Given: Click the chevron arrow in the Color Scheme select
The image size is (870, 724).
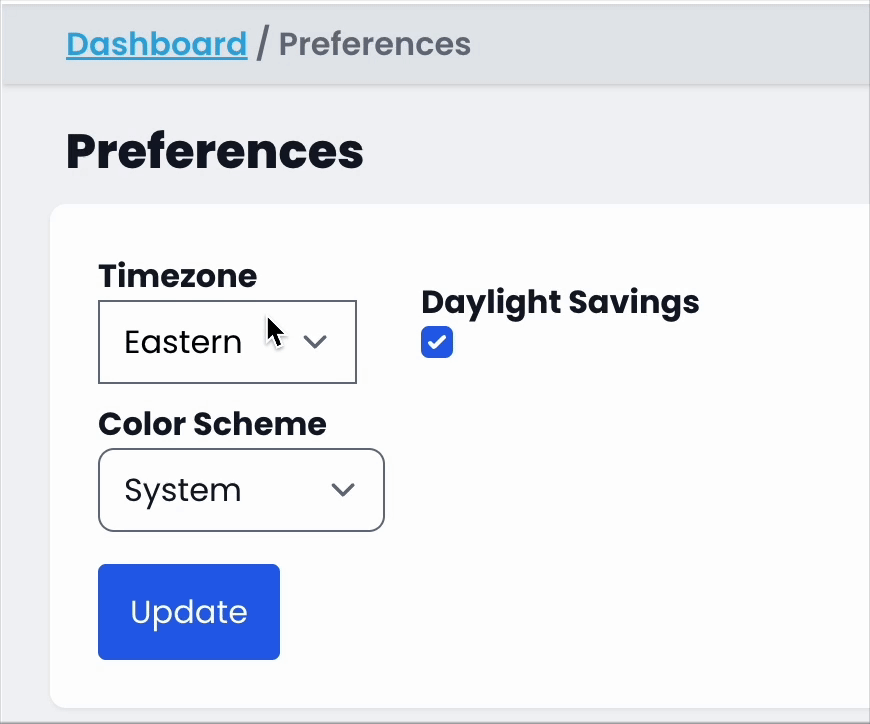Looking at the screenshot, I should [343, 490].
